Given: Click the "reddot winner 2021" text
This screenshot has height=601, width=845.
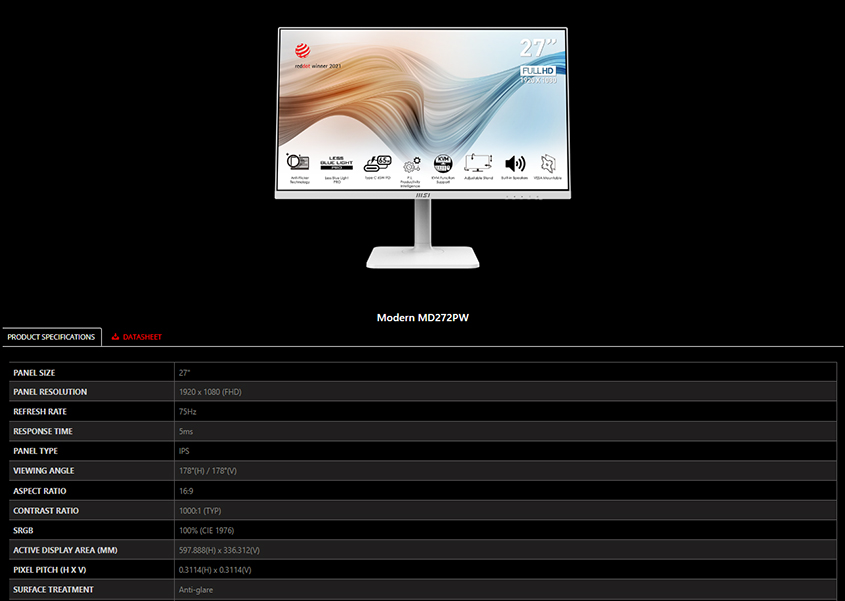Looking at the screenshot, I should 318,66.
